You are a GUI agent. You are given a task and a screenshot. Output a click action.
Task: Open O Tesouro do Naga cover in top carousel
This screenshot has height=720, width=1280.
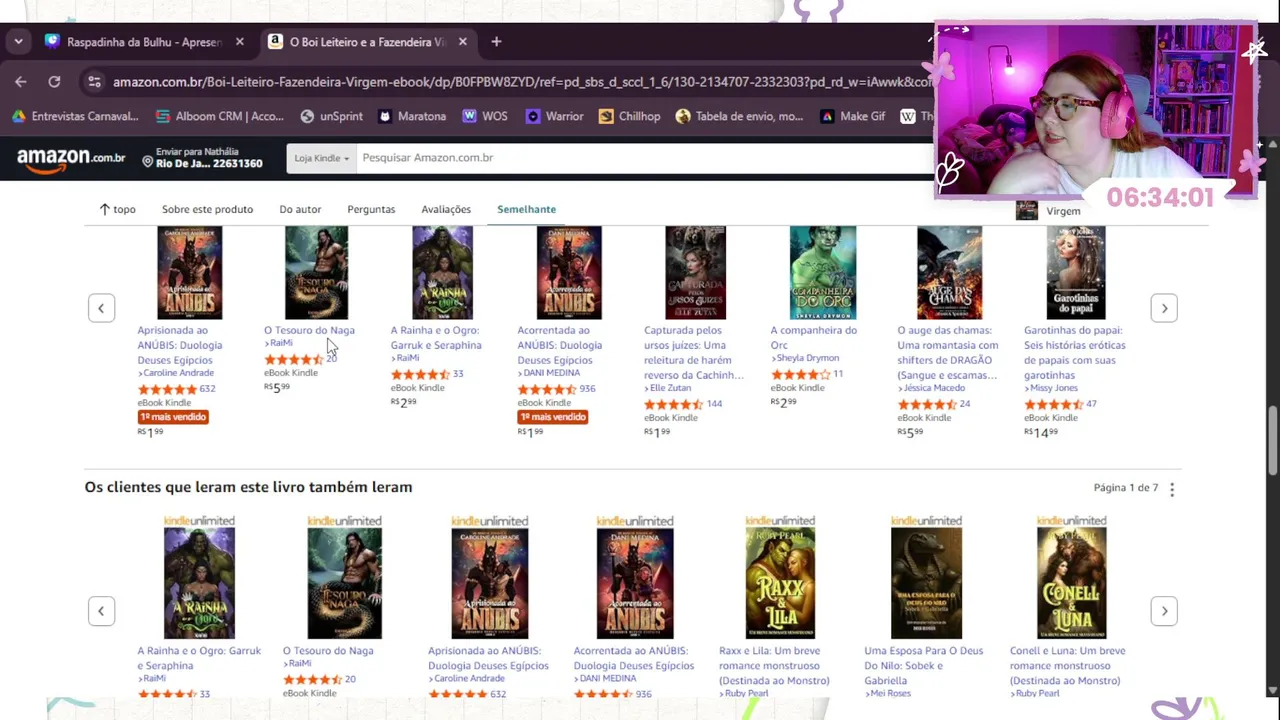pos(316,273)
